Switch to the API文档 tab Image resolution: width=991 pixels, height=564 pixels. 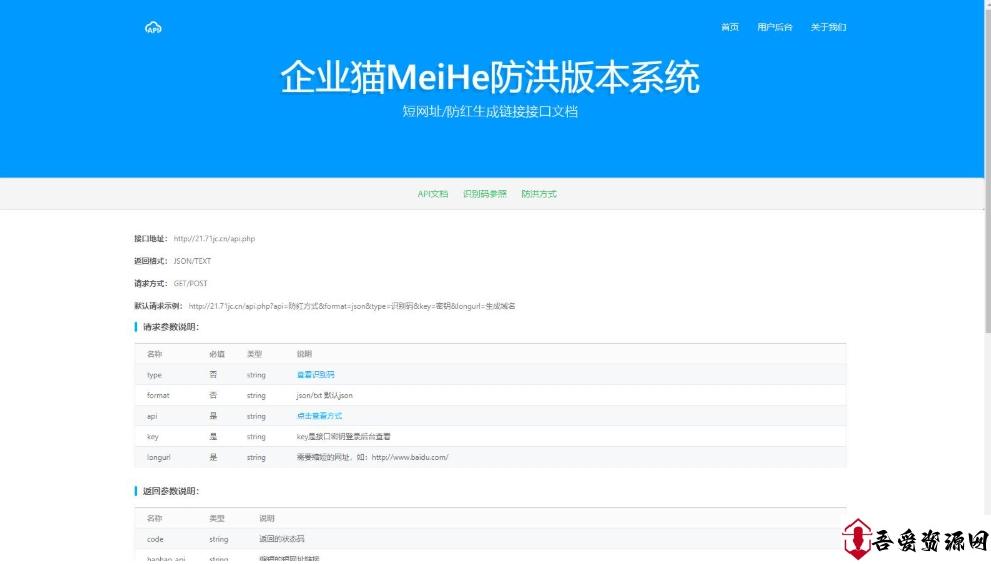click(433, 194)
